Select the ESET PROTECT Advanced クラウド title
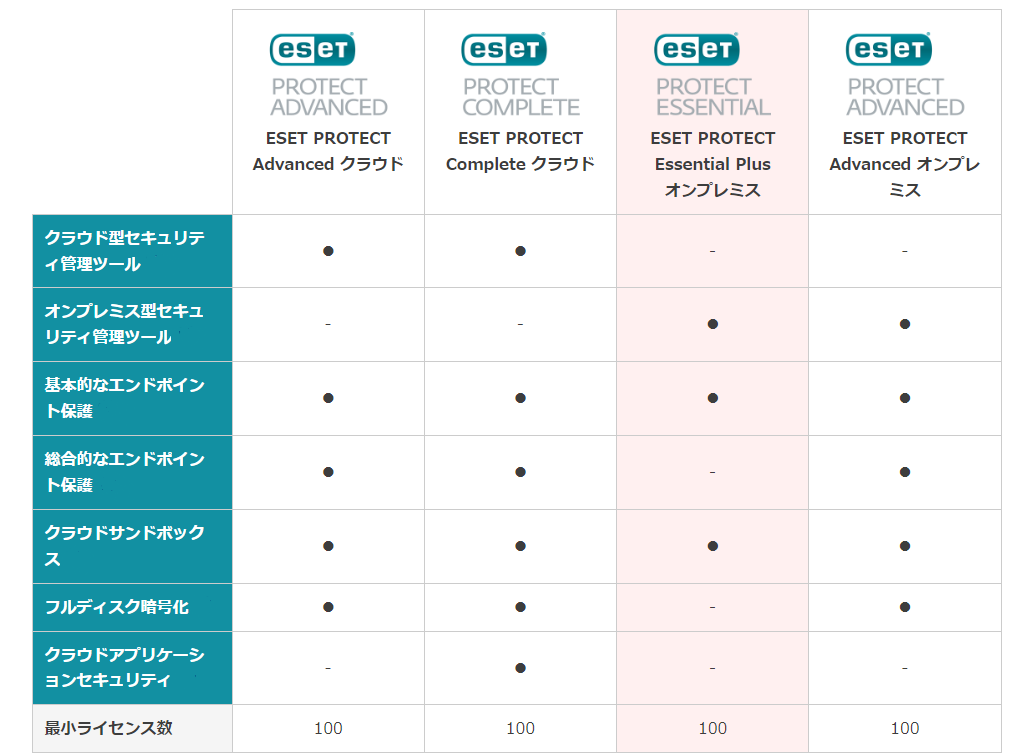The width and height of the screenshot is (1028, 753). pos(328,151)
